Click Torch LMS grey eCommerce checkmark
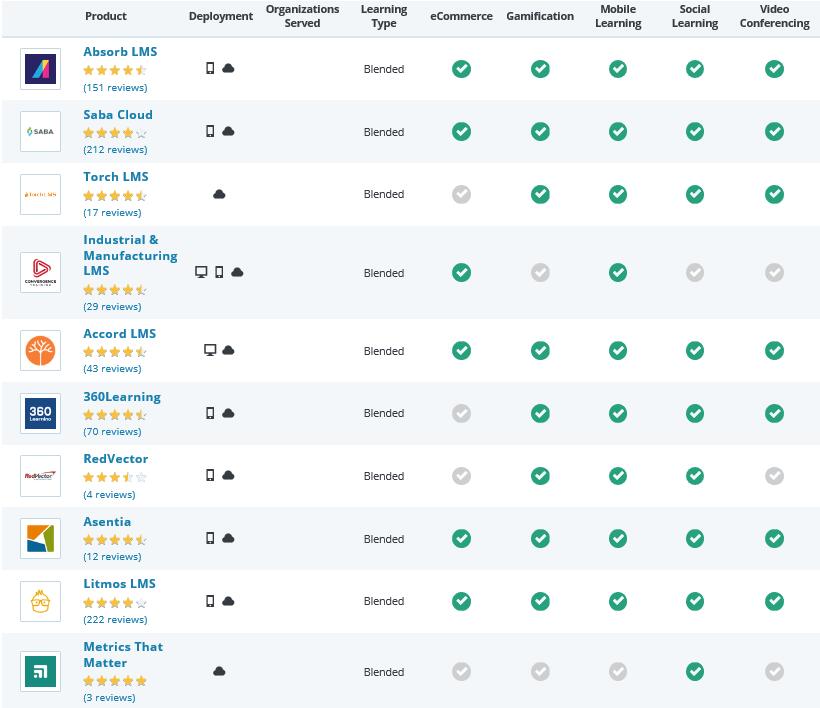The height and width of the screenshot is (708, 820). pyautogui.click(x=461, y=194)
